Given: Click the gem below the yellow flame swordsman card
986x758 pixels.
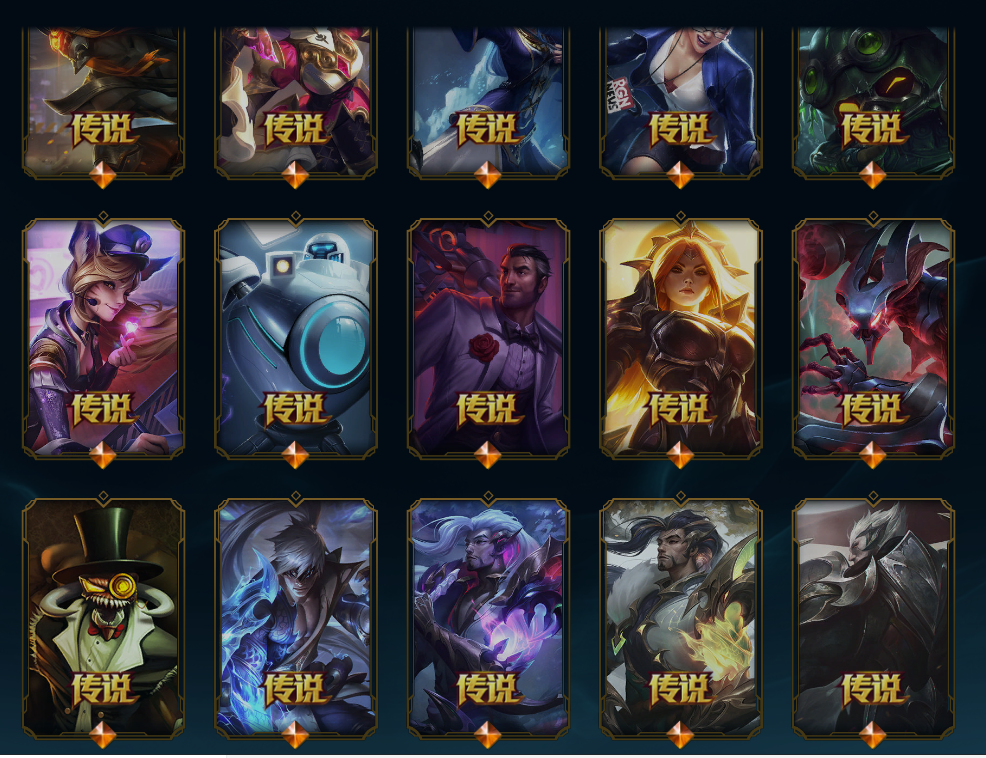Looking at the screenshot, I should click(x=680, y=734).
